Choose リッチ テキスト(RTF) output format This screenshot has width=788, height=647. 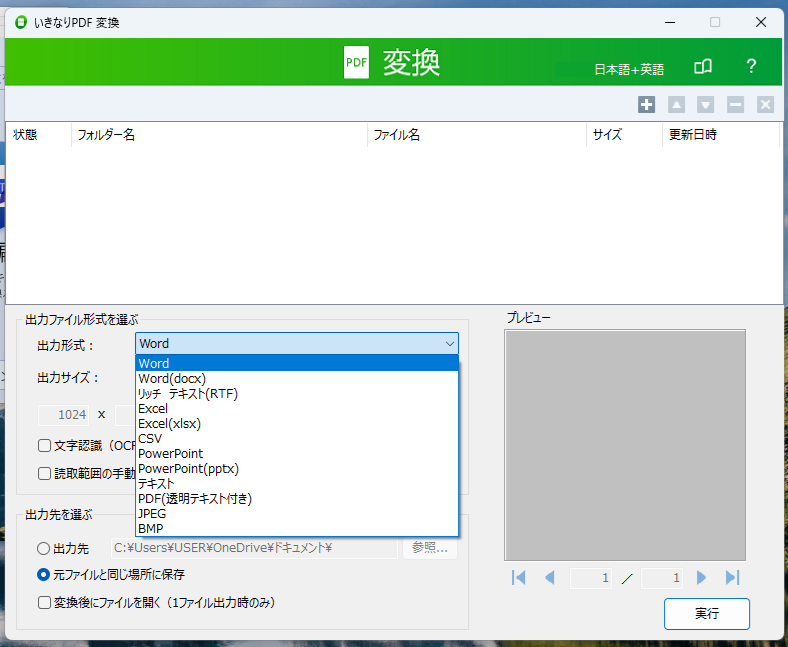pos(297,394)
